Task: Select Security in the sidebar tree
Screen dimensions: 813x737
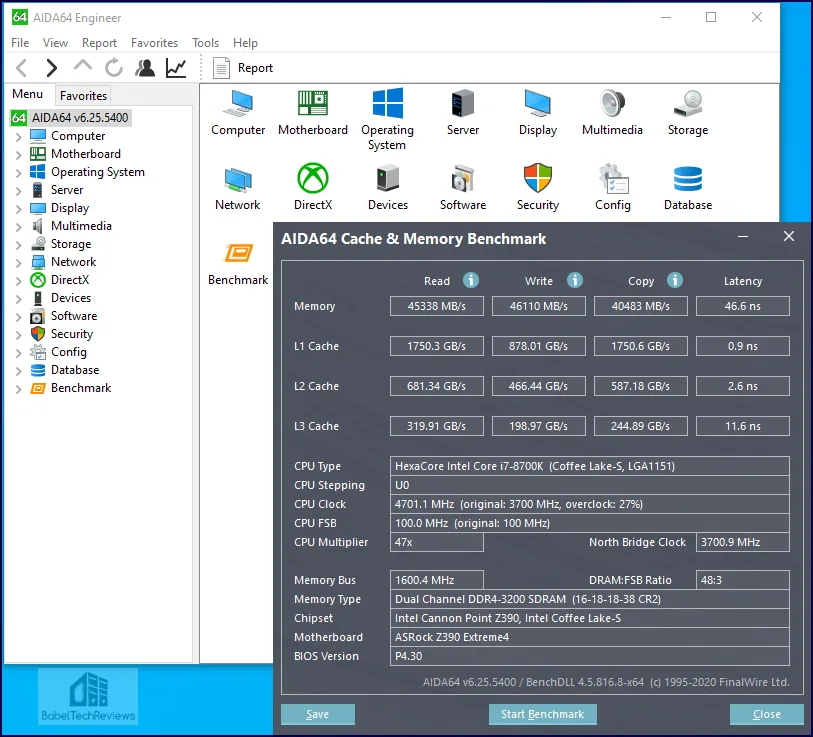Action: coord(62,334)
